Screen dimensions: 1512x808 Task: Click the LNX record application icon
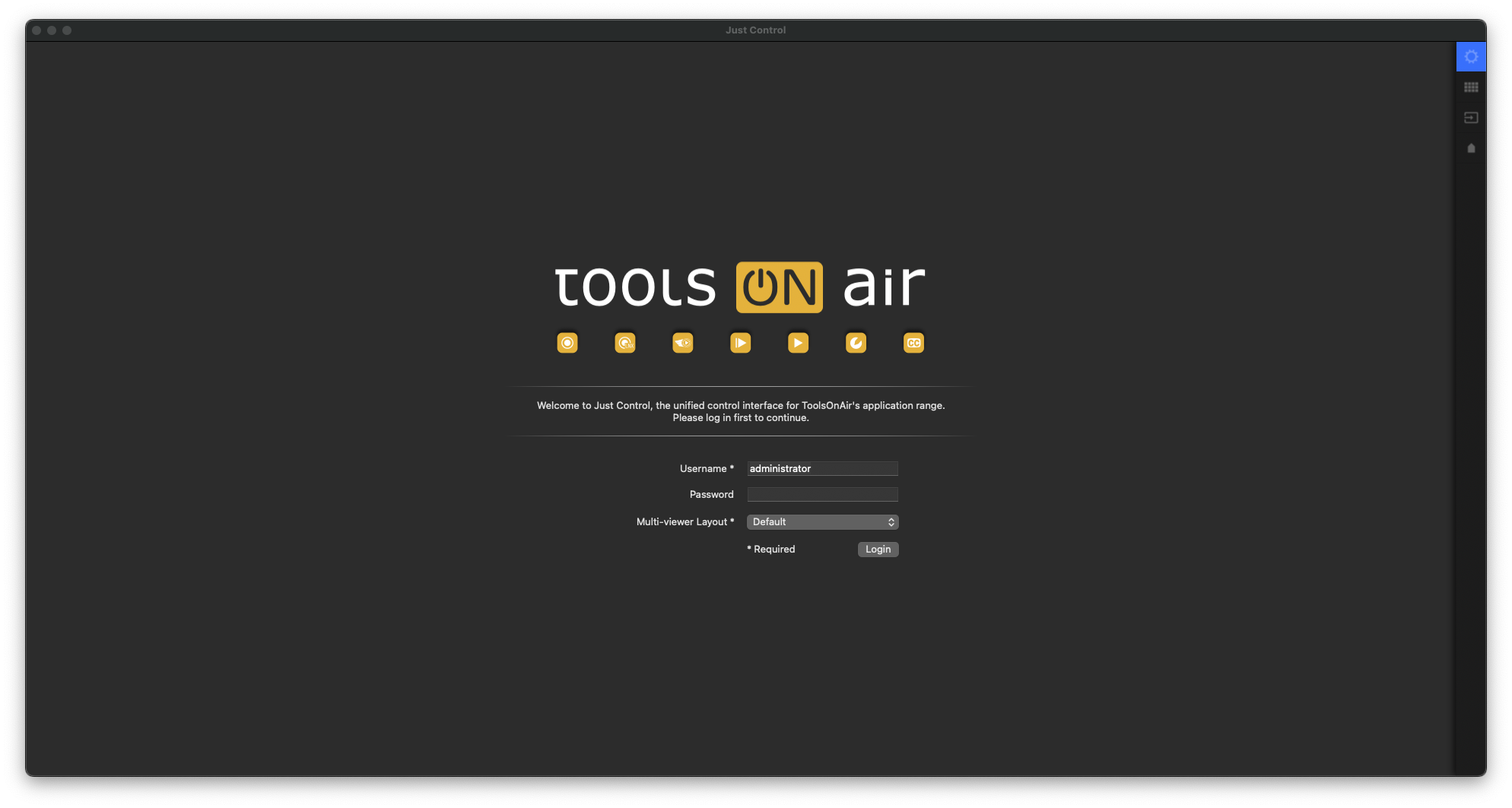click(x=625, y=343)
